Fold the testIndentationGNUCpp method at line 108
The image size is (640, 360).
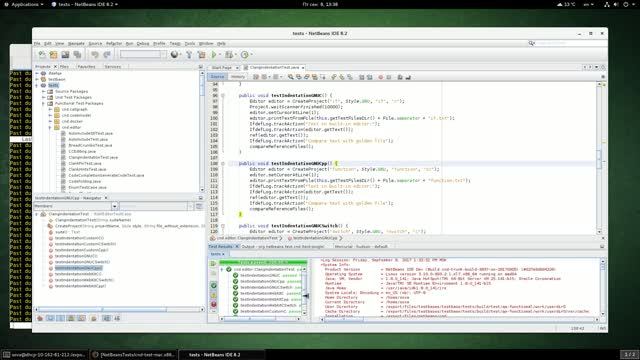(x=223, y=164)
